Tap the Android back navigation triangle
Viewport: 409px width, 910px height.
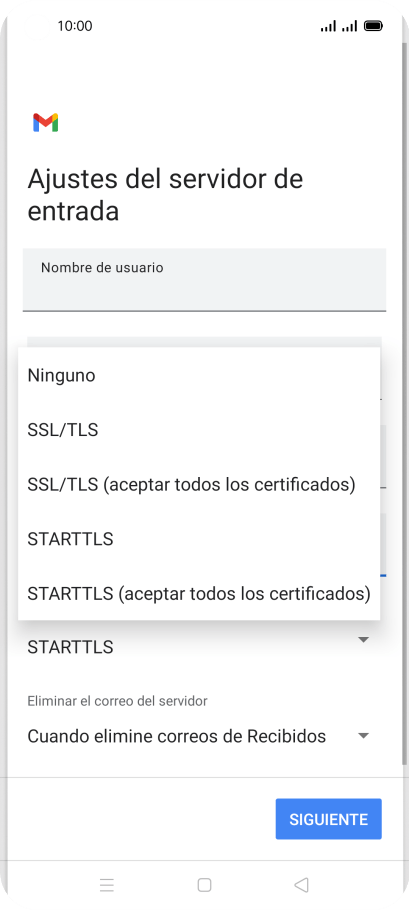[301, 884]
